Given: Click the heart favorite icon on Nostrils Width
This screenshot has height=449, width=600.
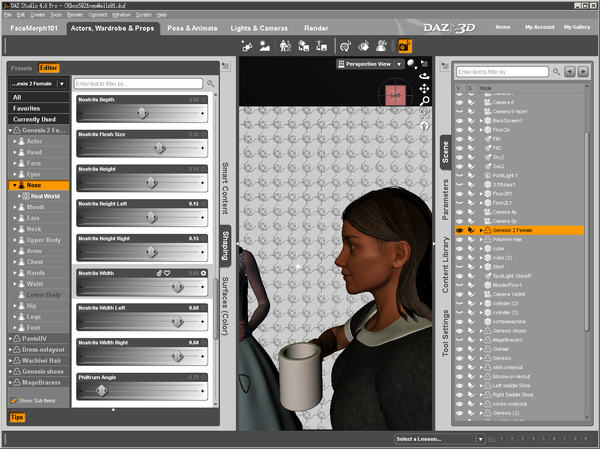Looking at the screenshot, I should click(x=167, y=273).
